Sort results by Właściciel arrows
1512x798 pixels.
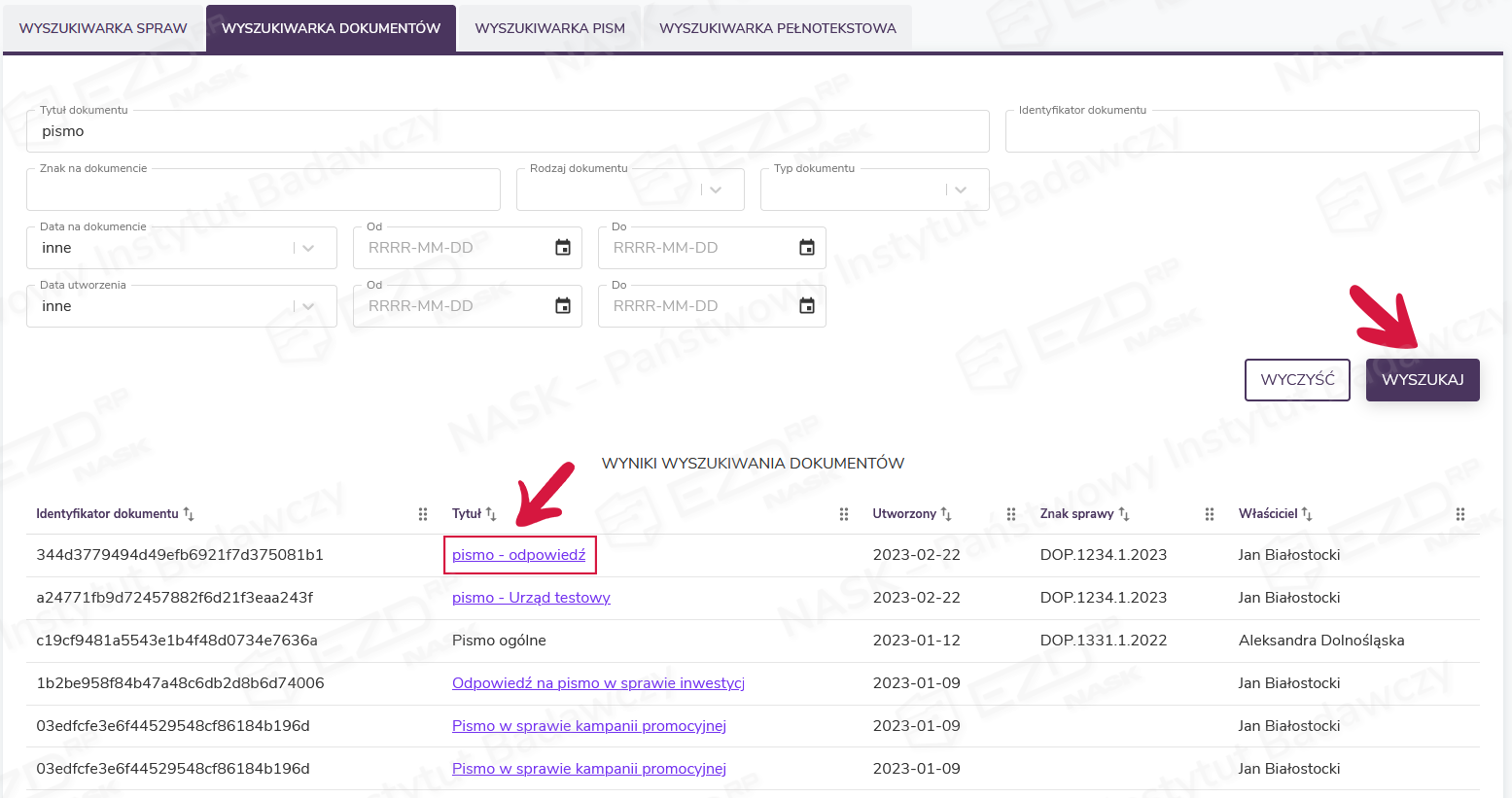point(1307,514)
